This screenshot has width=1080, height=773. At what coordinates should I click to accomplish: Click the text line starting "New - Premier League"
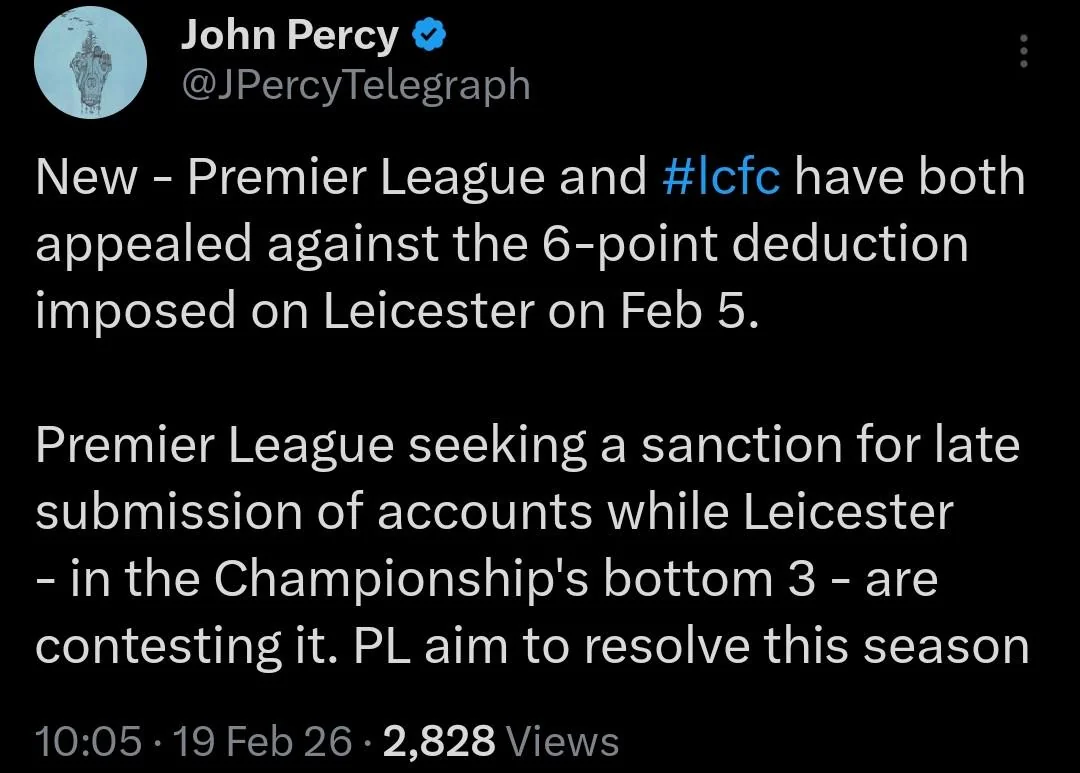[x=340, y=177]
